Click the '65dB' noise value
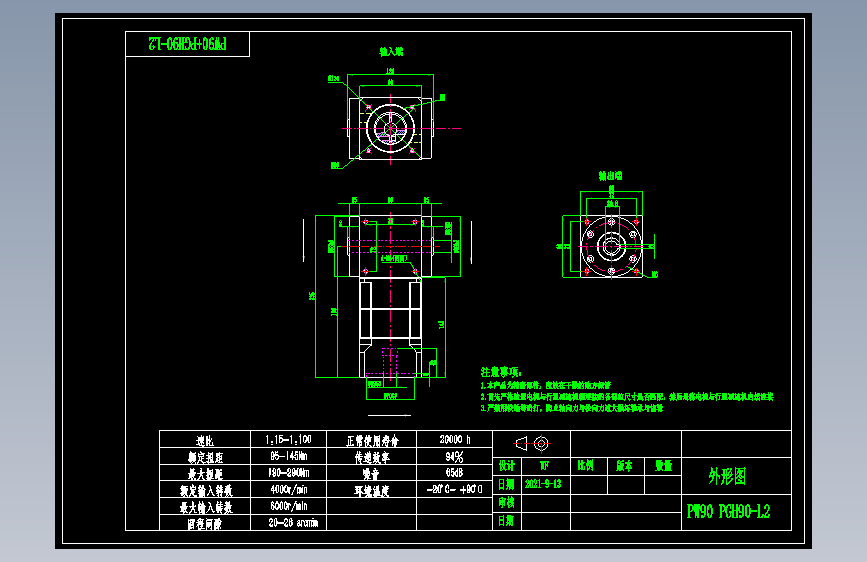 coord(455,473)
